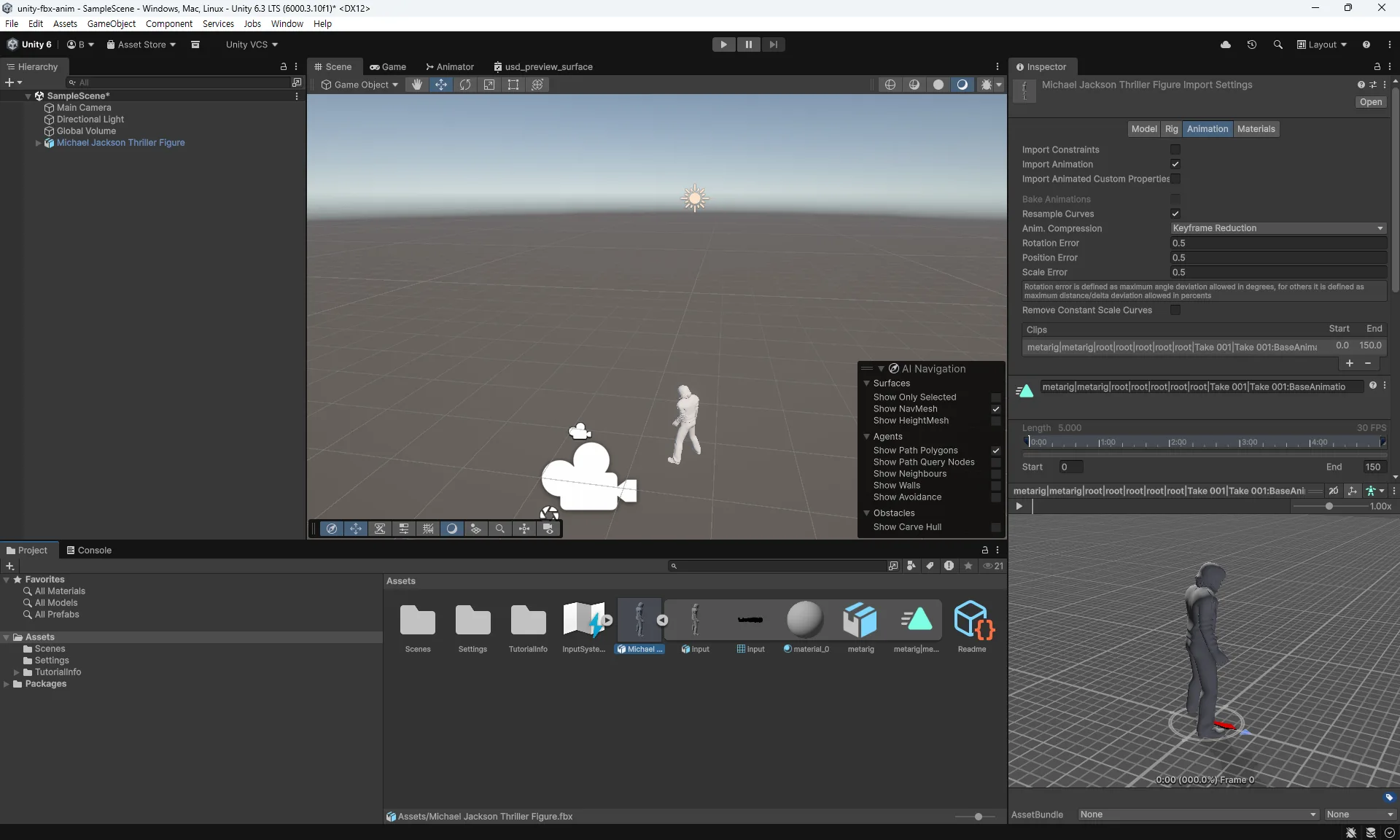Adjust the preview speed slider

[x=1329, y=506]
